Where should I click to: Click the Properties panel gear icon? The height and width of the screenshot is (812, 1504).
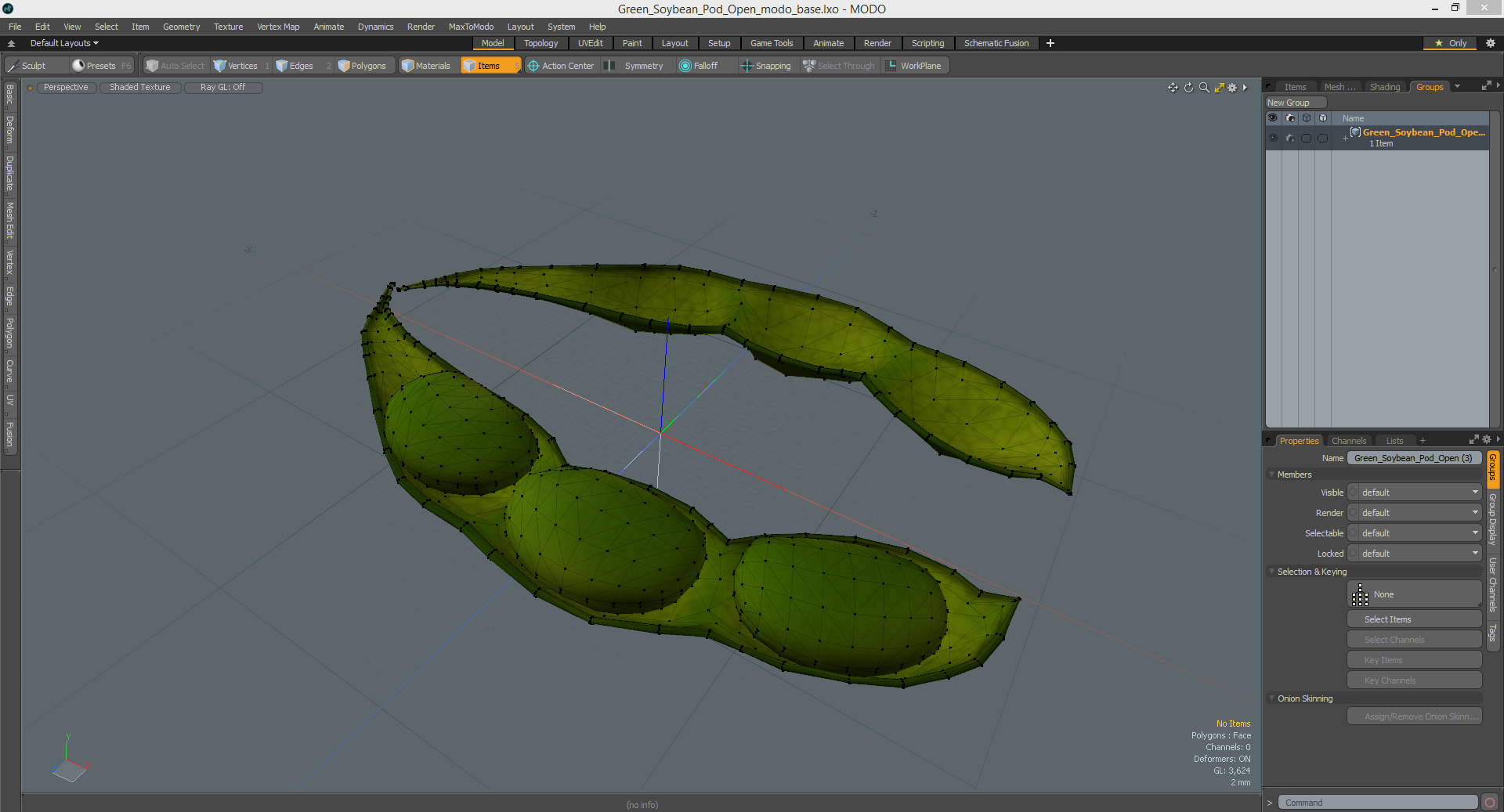pos(1487,439)
